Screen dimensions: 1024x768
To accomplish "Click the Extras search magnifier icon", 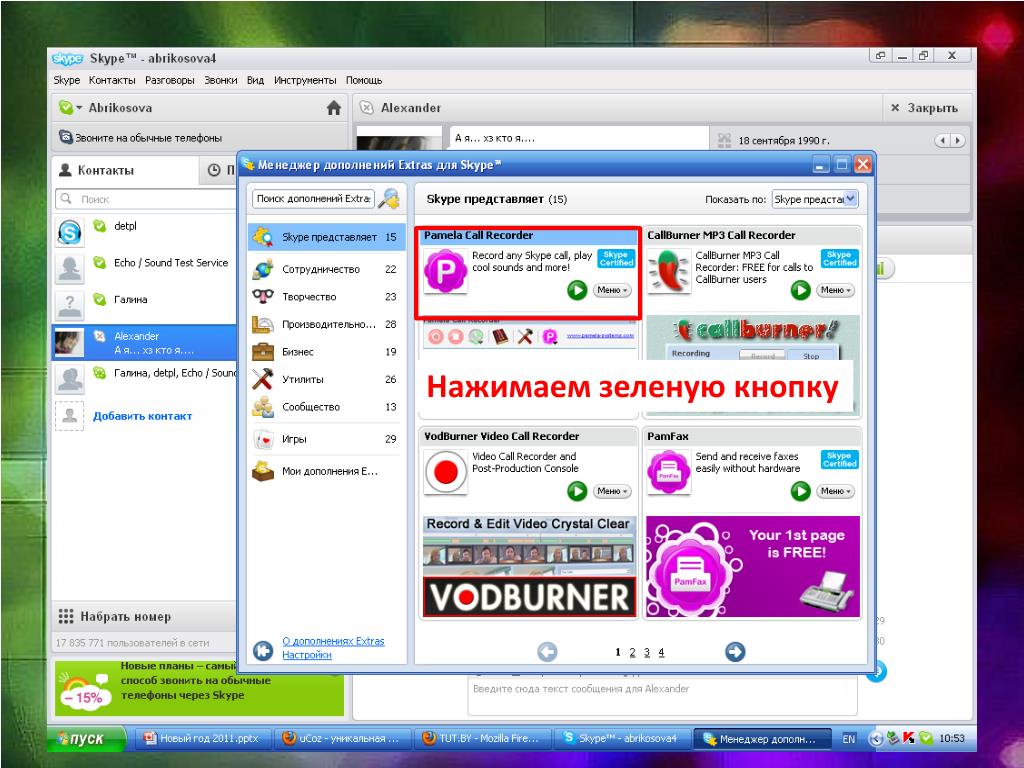I will [389, 199].
